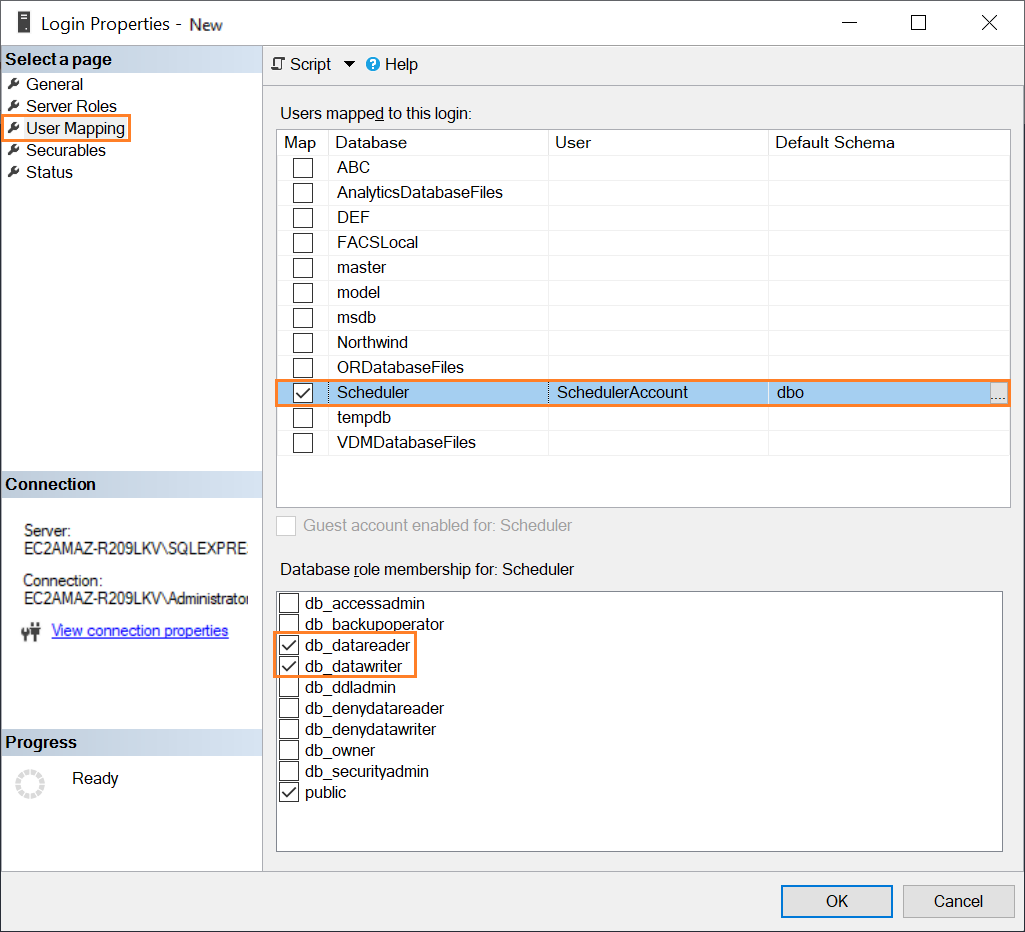
Task: Click the blue Help question-mark icon
Action: (373, 64)
